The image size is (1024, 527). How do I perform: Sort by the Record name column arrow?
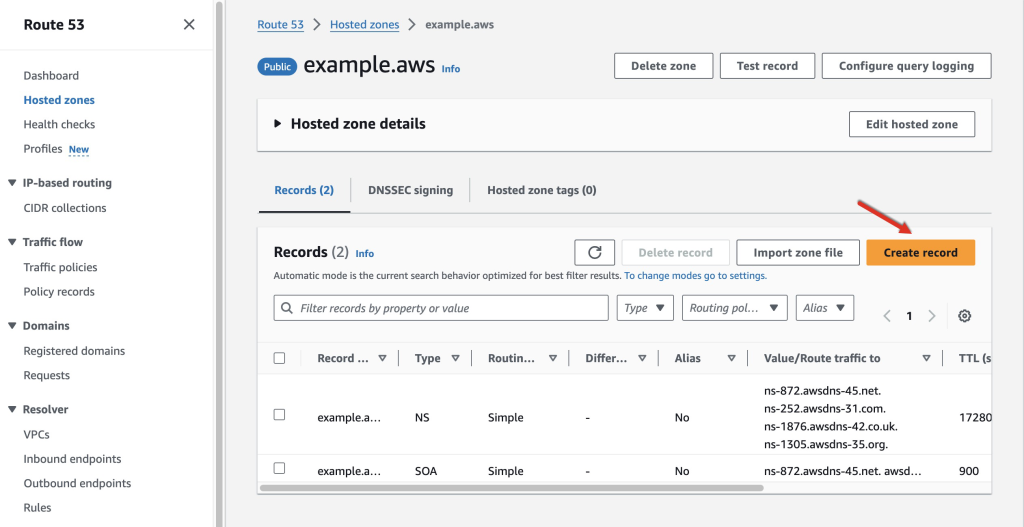click(x=383, y=359)
